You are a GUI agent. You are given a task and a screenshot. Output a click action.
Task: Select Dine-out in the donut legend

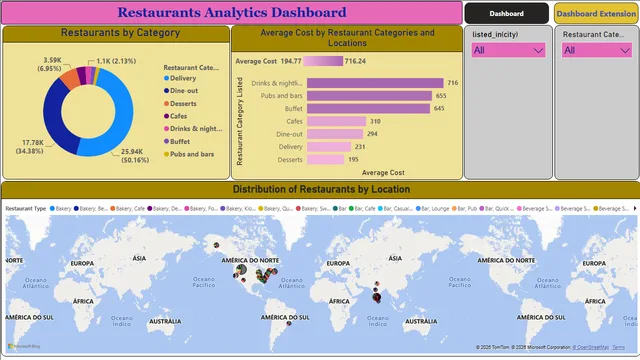click(x=181, y=91)
